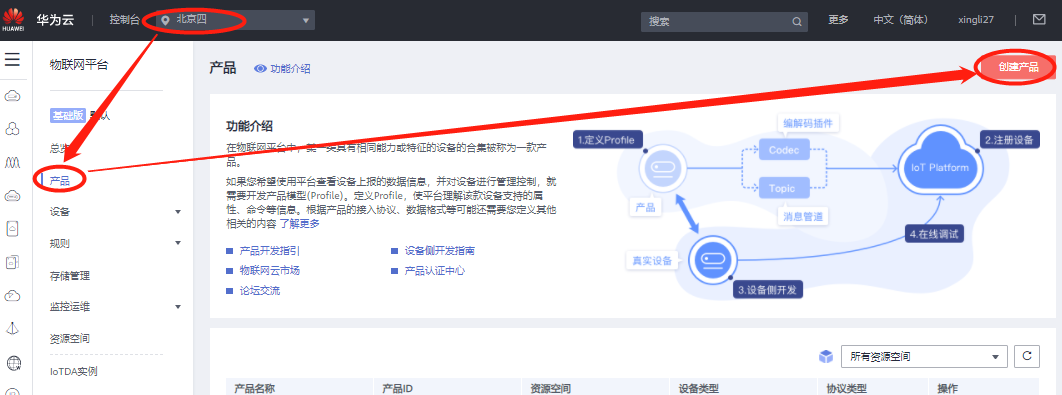This screenshot has height=395, width=1062.
Task: Click the 创建产品 button
Action: (x=1018, y=66)
